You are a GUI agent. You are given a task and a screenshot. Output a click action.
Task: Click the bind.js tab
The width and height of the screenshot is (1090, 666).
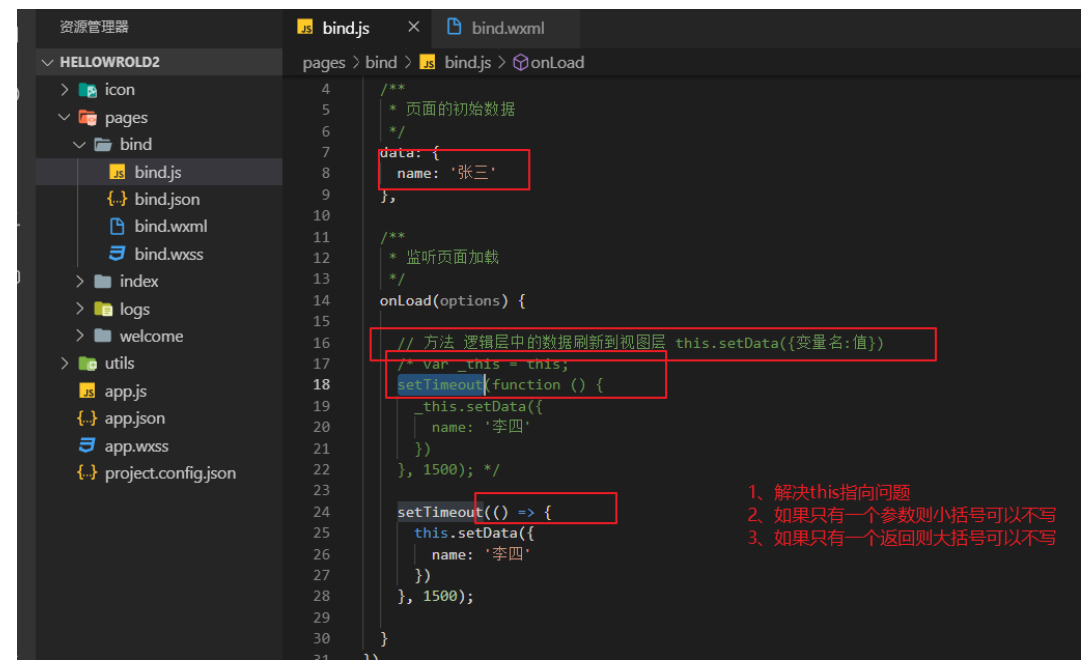coord(345,27)
